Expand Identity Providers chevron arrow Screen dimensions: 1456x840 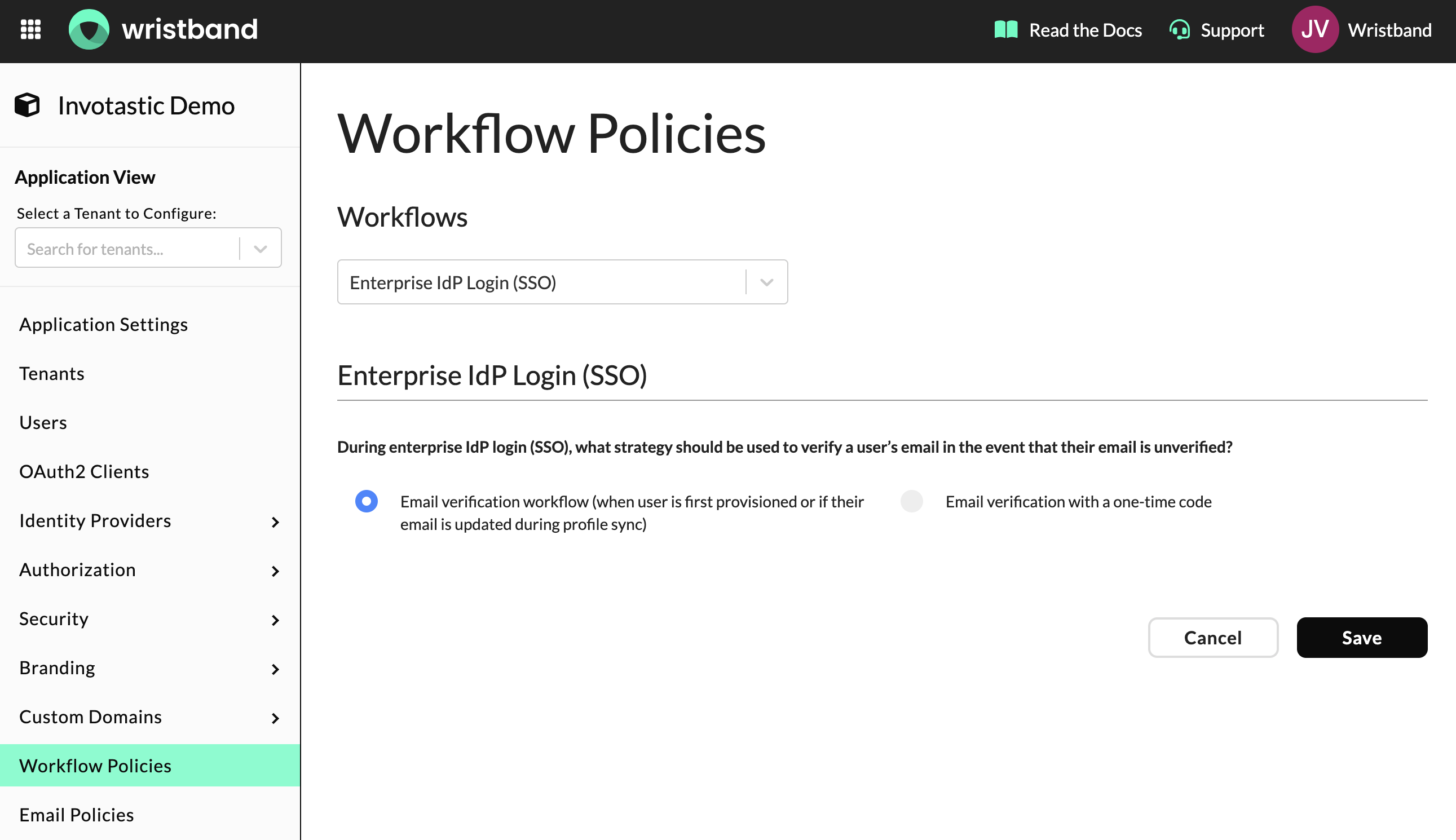275,521
